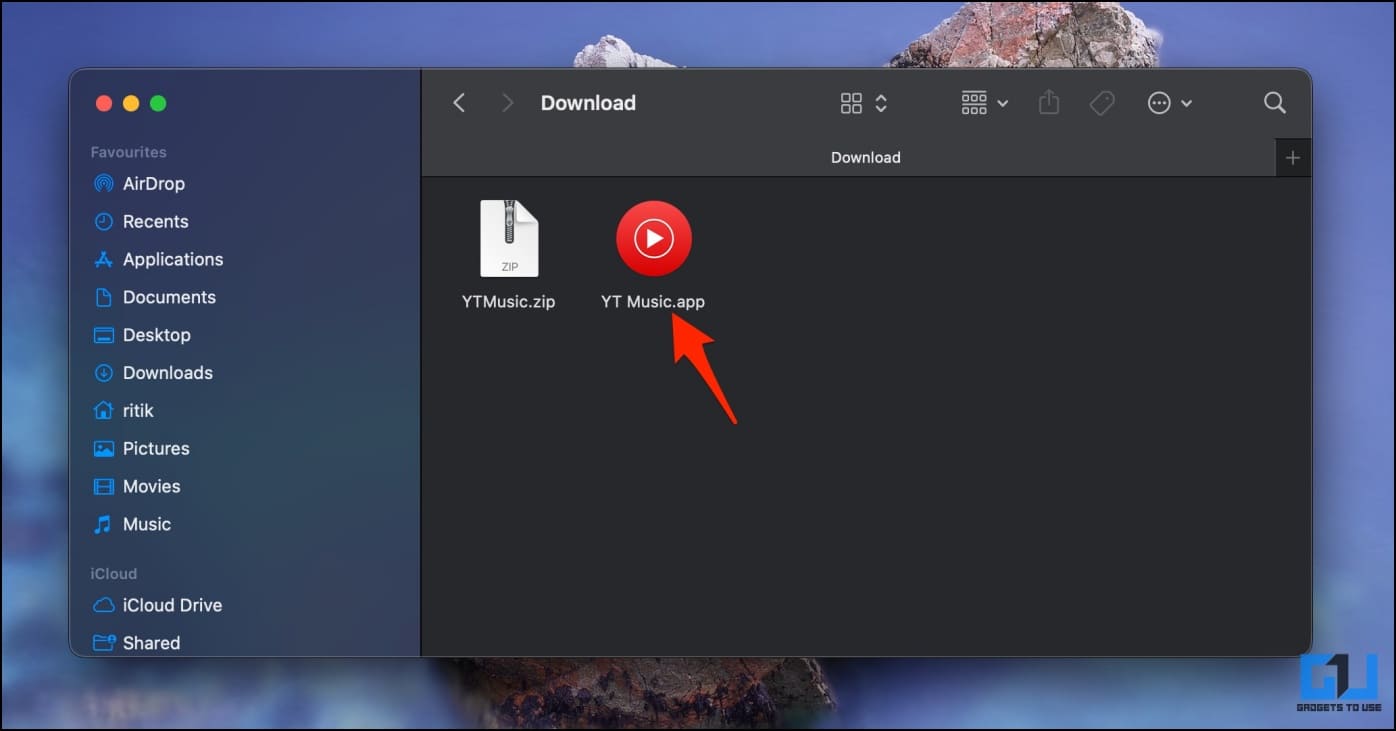Open Downloads from the sidebar
The width and height of the screenshot is (1396, 731).
(153, 373)
